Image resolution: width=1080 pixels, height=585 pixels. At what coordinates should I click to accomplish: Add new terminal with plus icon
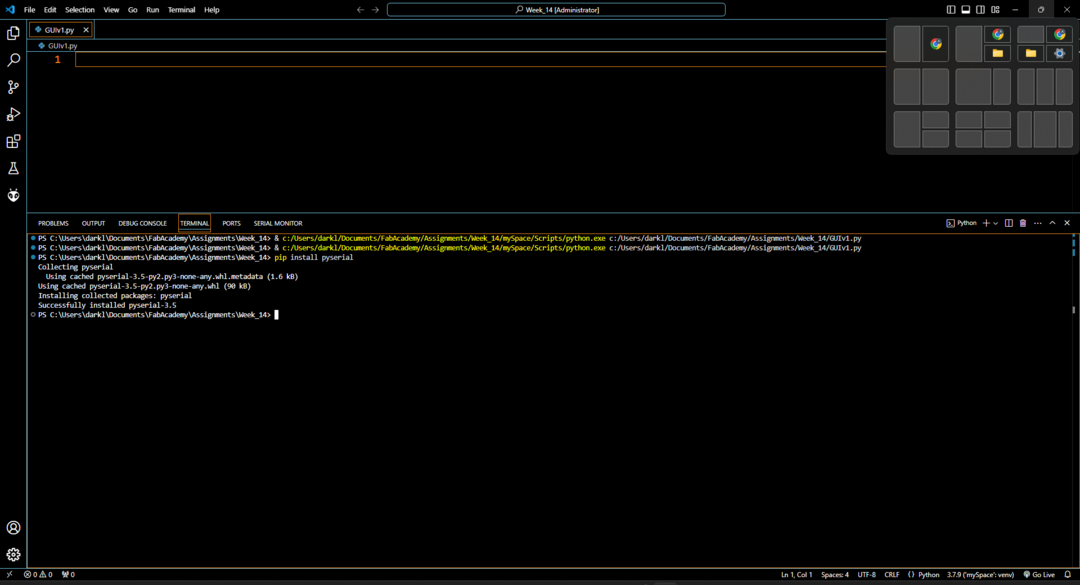coord(986,223)
